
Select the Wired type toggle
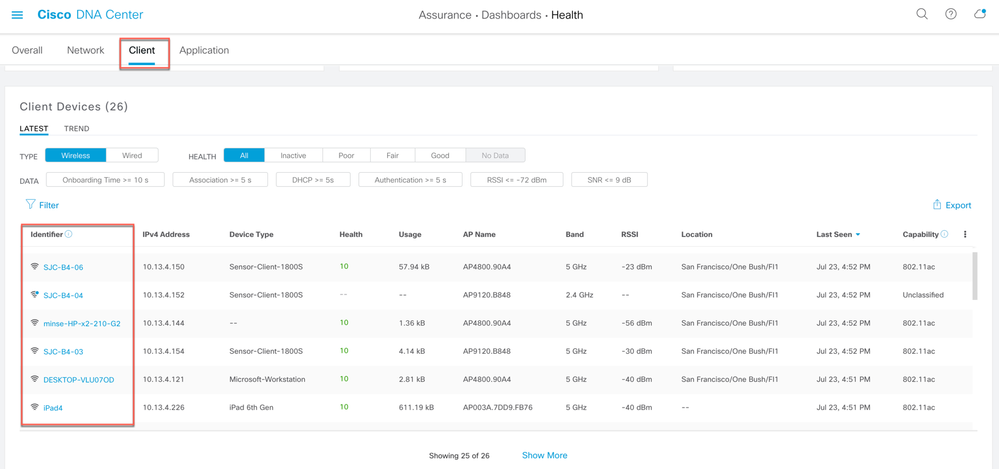[x=132, y=155]
